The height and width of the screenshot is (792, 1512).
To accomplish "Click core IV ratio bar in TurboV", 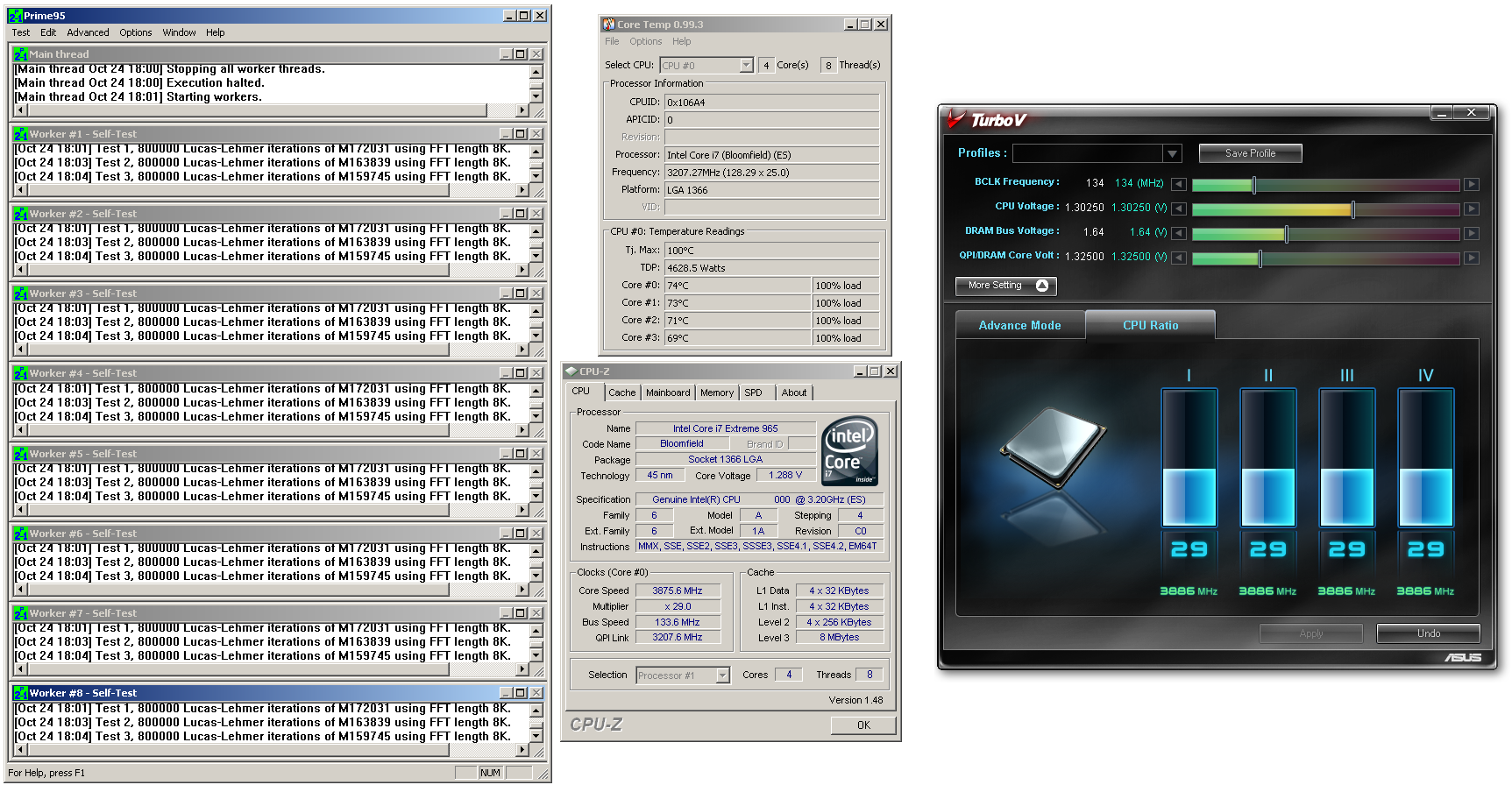I will [1426, 457].
